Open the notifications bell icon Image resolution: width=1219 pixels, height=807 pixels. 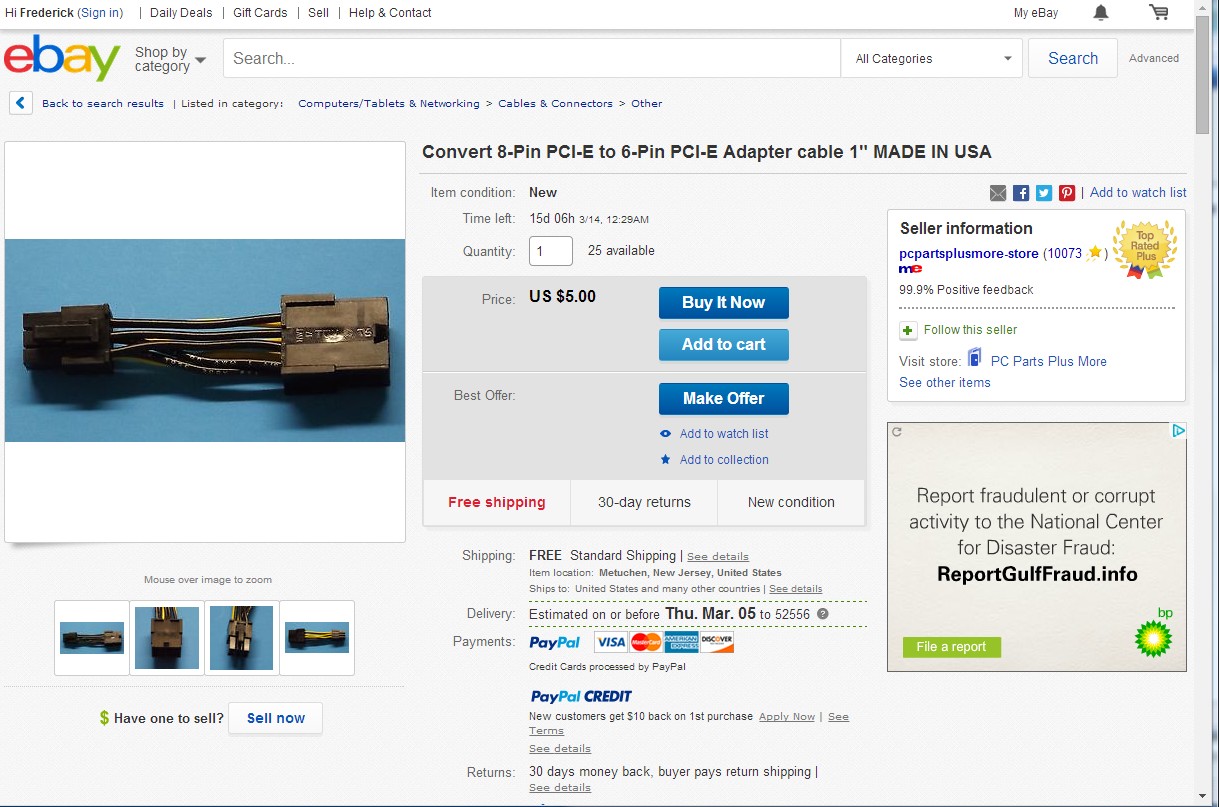[x=1101, y=13]
